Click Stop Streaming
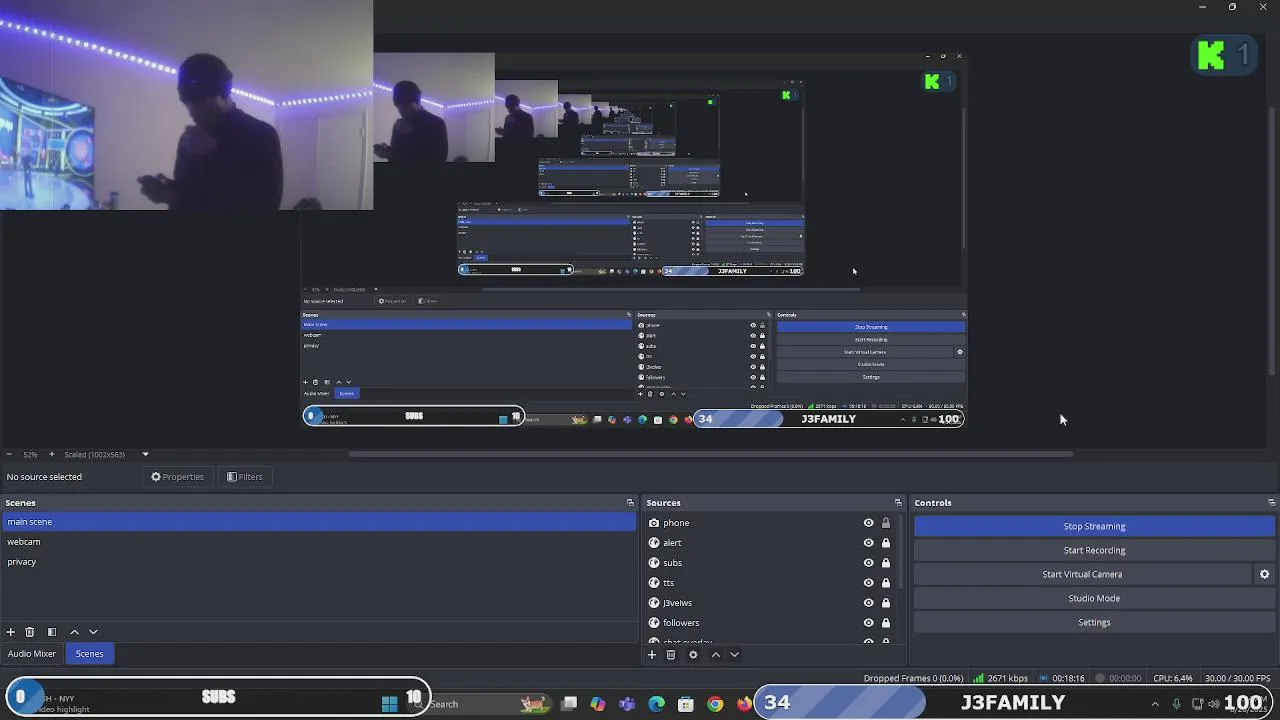 [1094, 526]
